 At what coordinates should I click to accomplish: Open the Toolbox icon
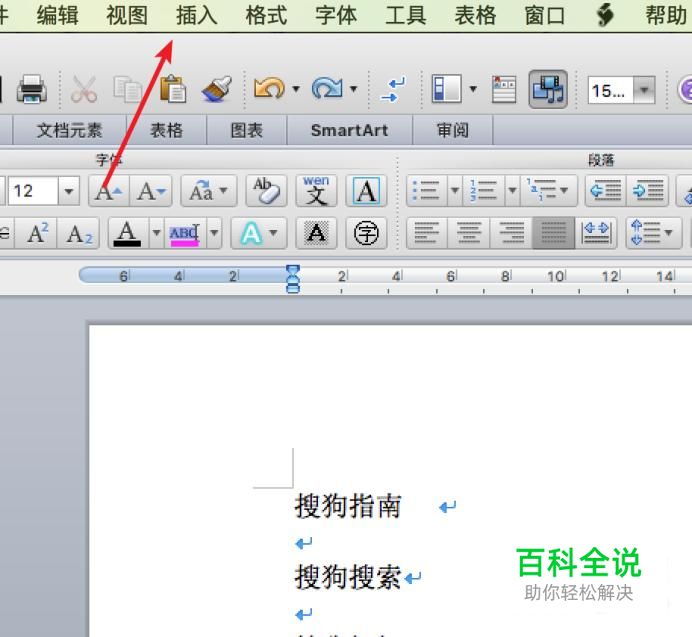pyautogui.click(x=504, y=89)
